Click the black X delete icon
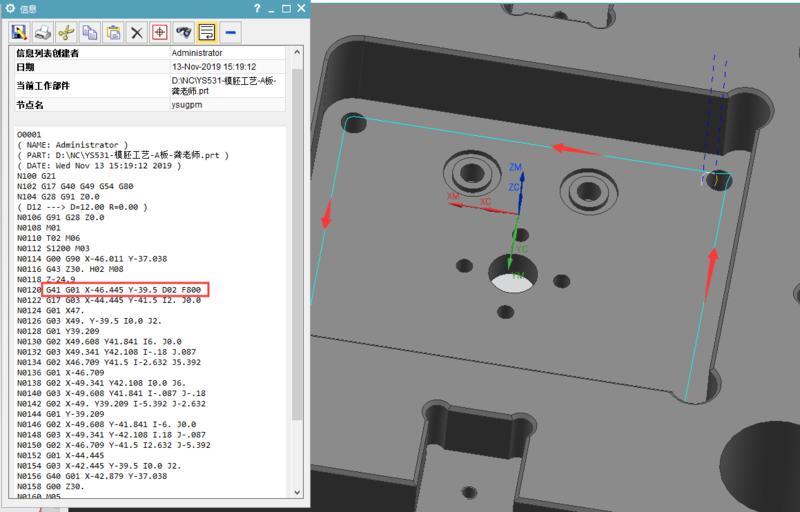This screenshot has width=800, height=512. (136, 33)
